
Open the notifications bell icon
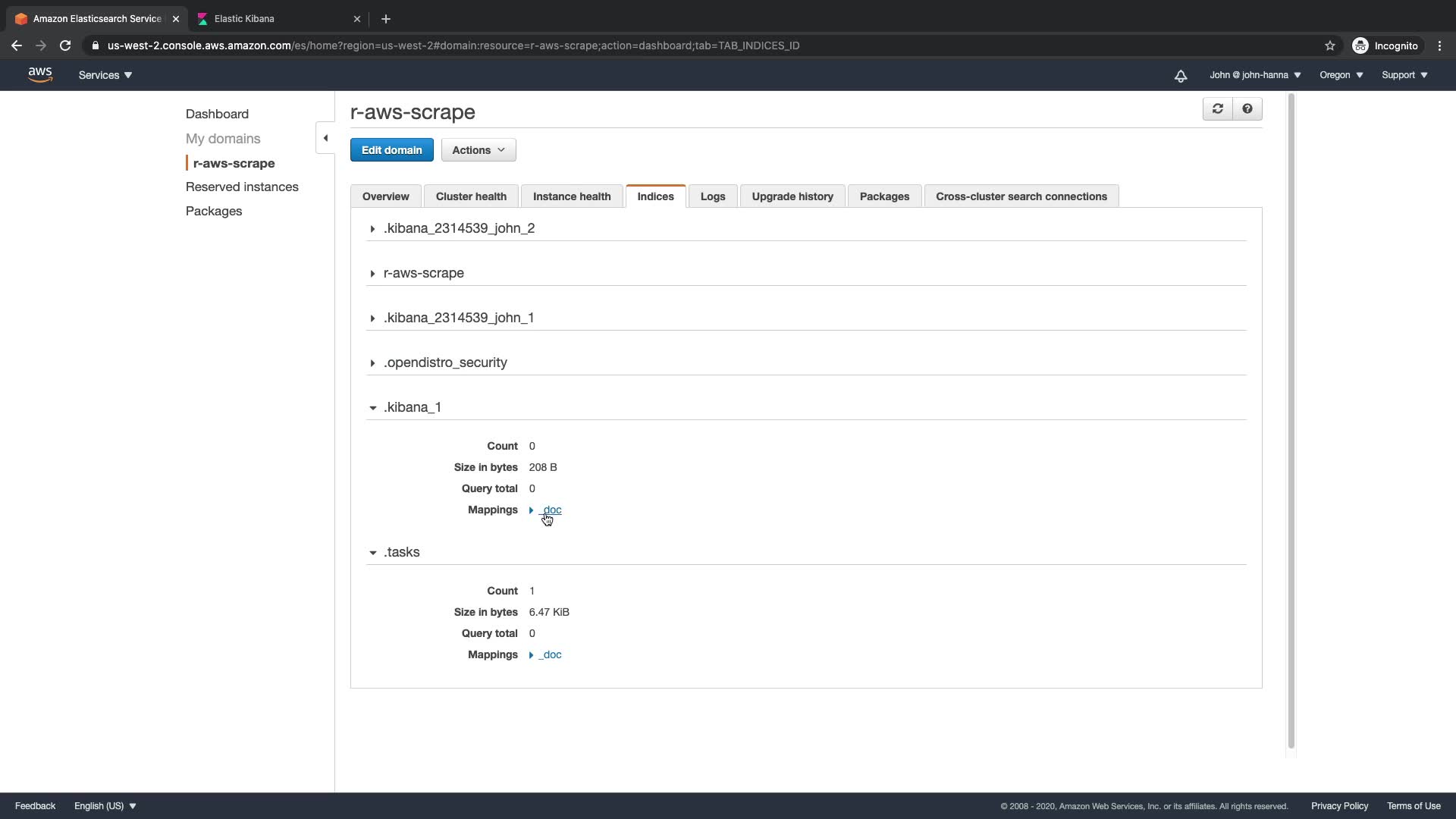[x=1181, y=76]
